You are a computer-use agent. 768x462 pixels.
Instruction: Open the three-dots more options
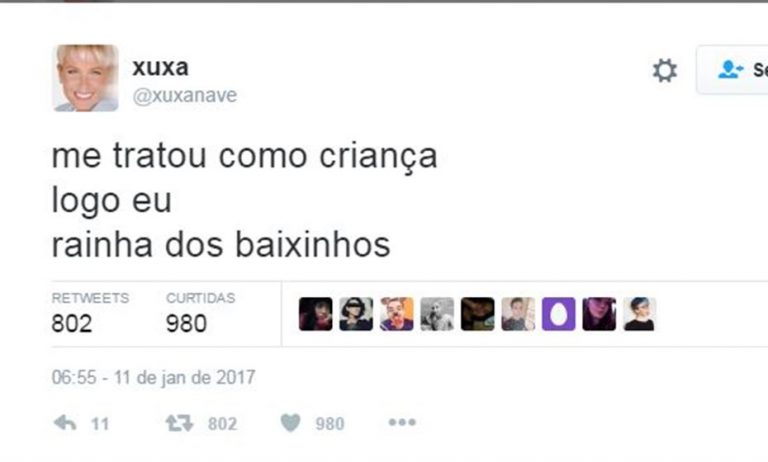[402, 422]
